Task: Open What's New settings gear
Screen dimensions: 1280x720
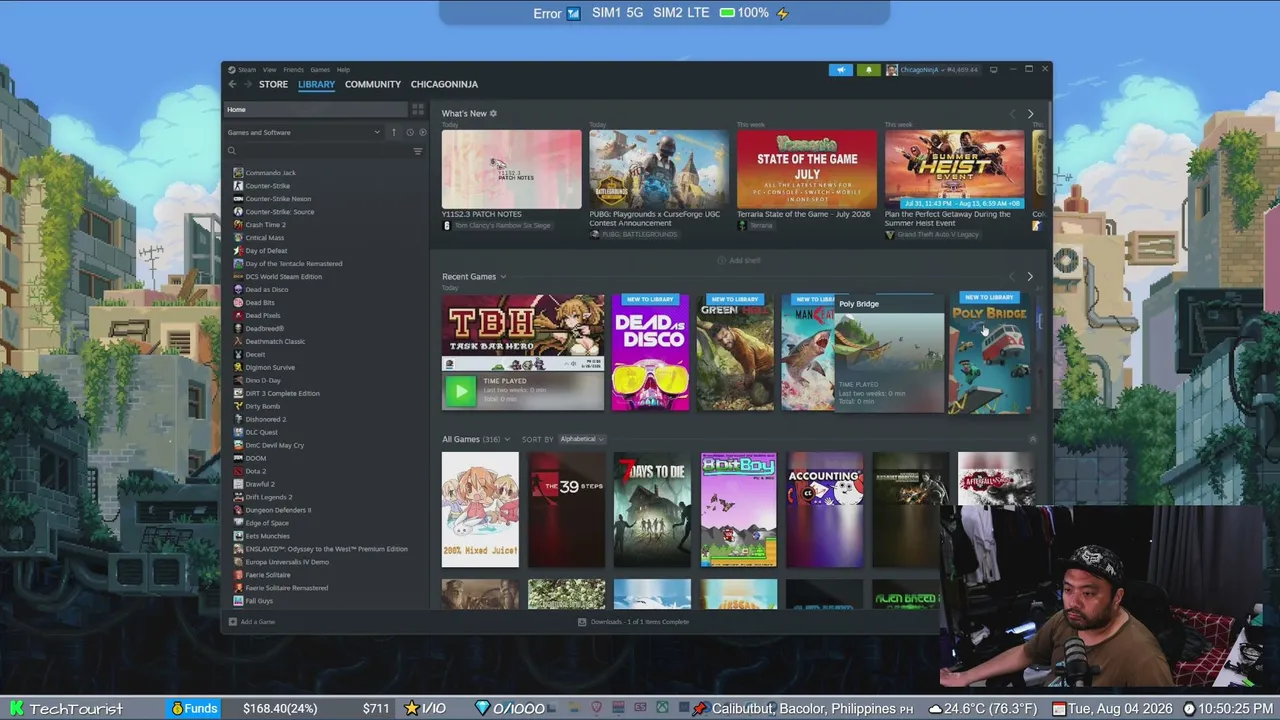Action: 493,113
